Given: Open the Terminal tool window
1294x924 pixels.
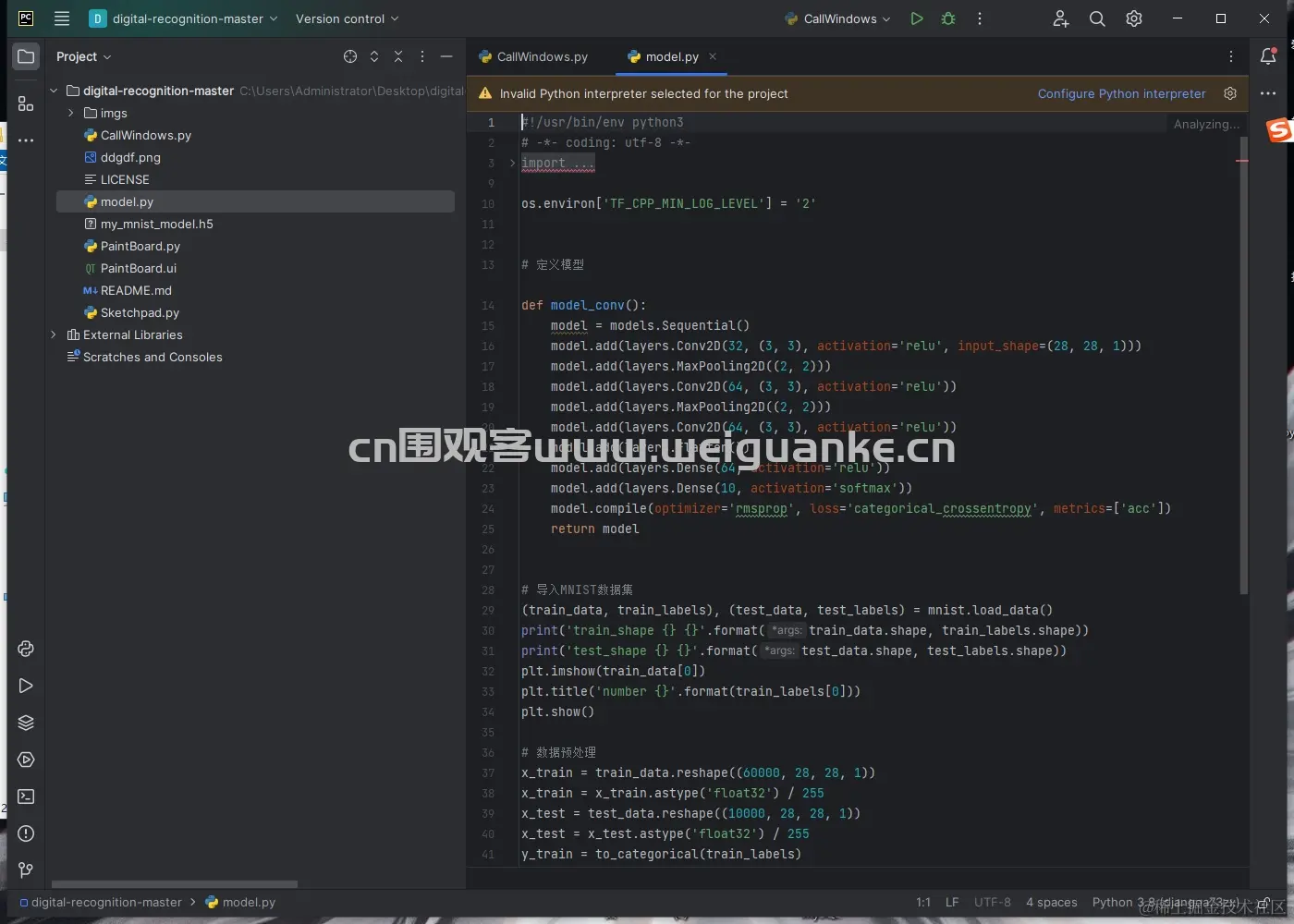Looking at the screenshot, I should coord(26,796).
